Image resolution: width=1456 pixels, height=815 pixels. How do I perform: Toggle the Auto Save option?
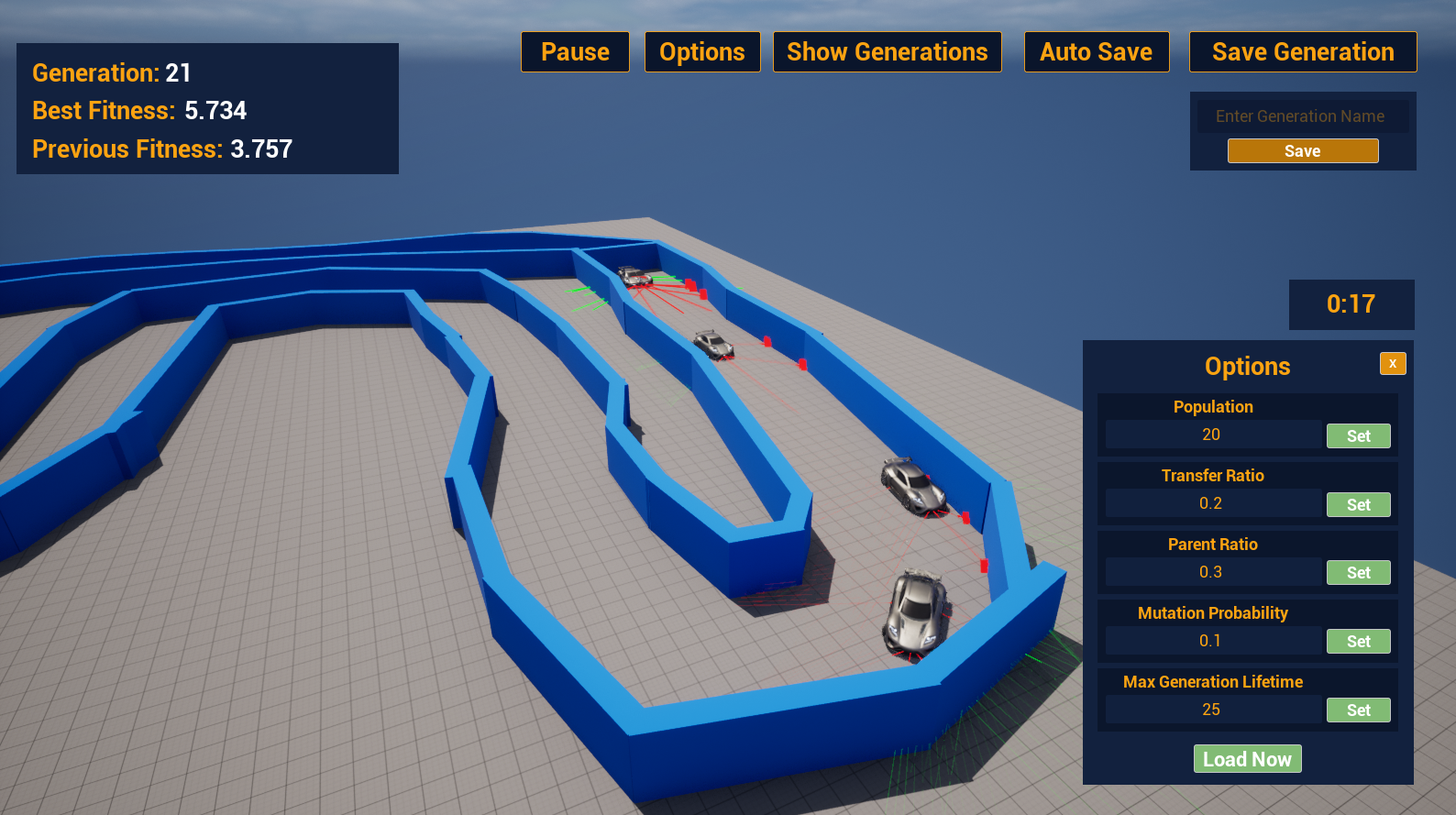pyautogui.click(x=1096, y=52)
